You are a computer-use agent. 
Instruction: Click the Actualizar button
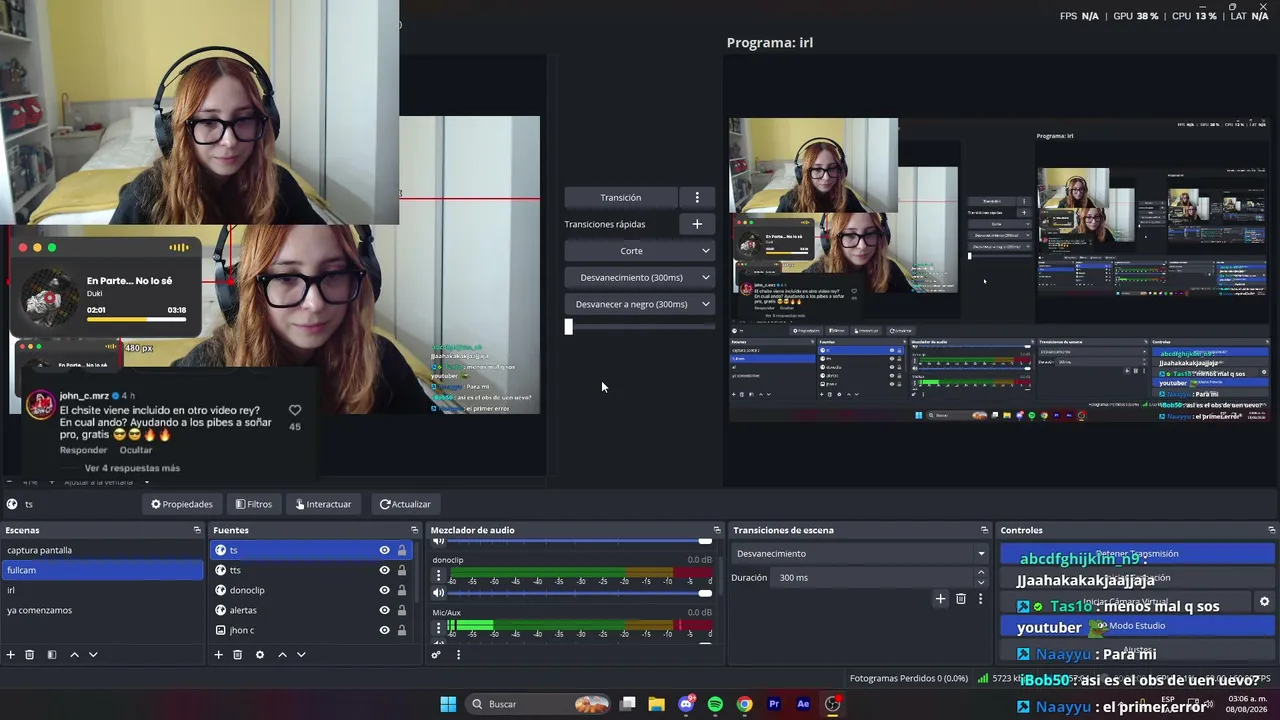405,504
